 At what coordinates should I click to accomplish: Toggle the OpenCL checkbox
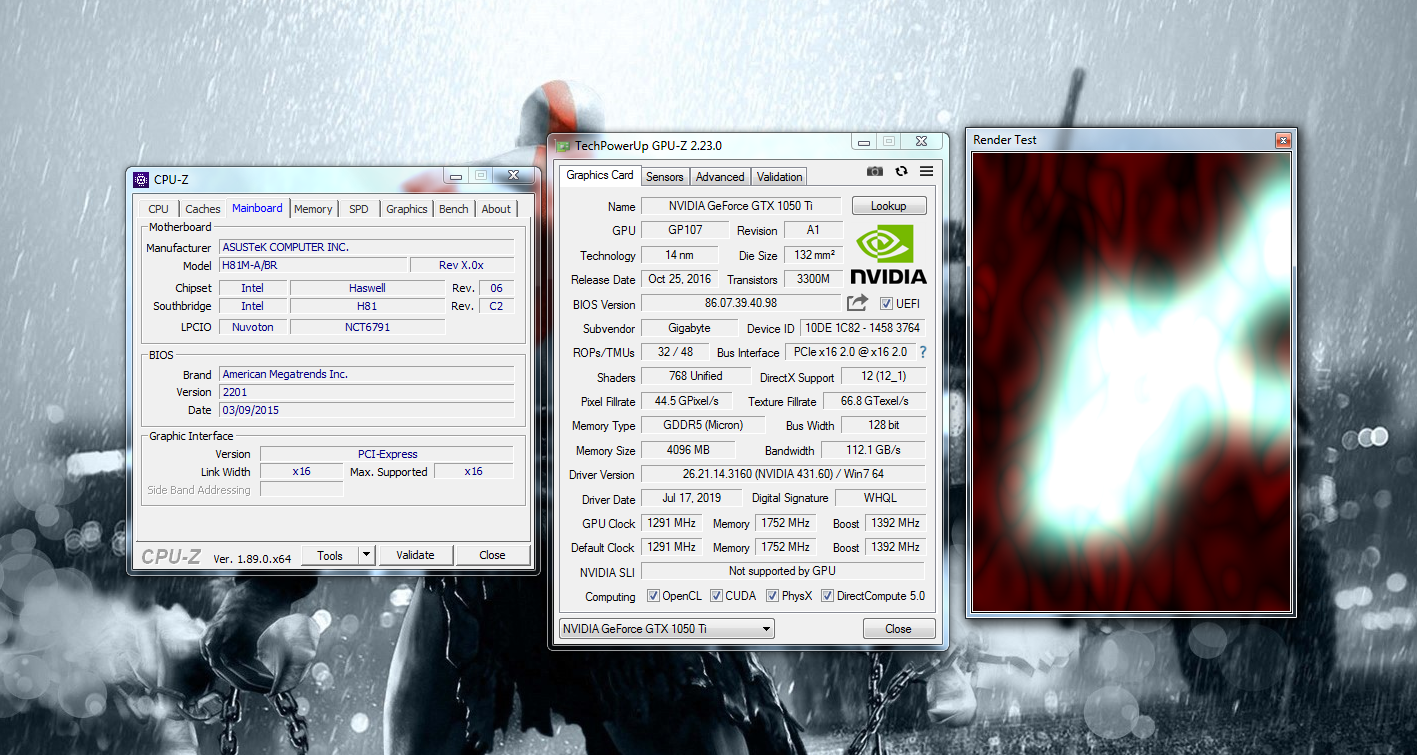[653, 596]
